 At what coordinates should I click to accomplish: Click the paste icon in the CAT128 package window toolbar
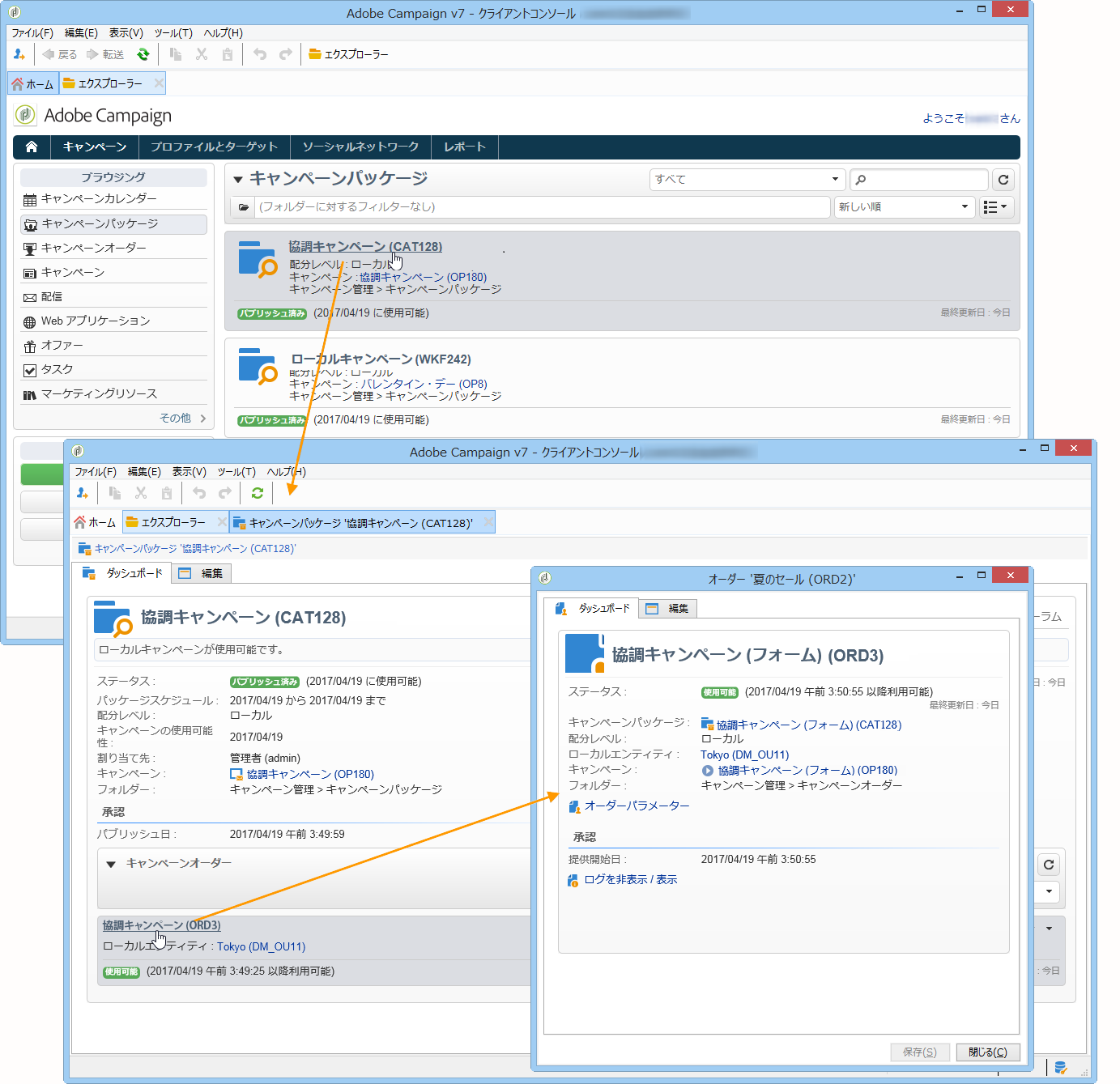[x=167, y=493]
